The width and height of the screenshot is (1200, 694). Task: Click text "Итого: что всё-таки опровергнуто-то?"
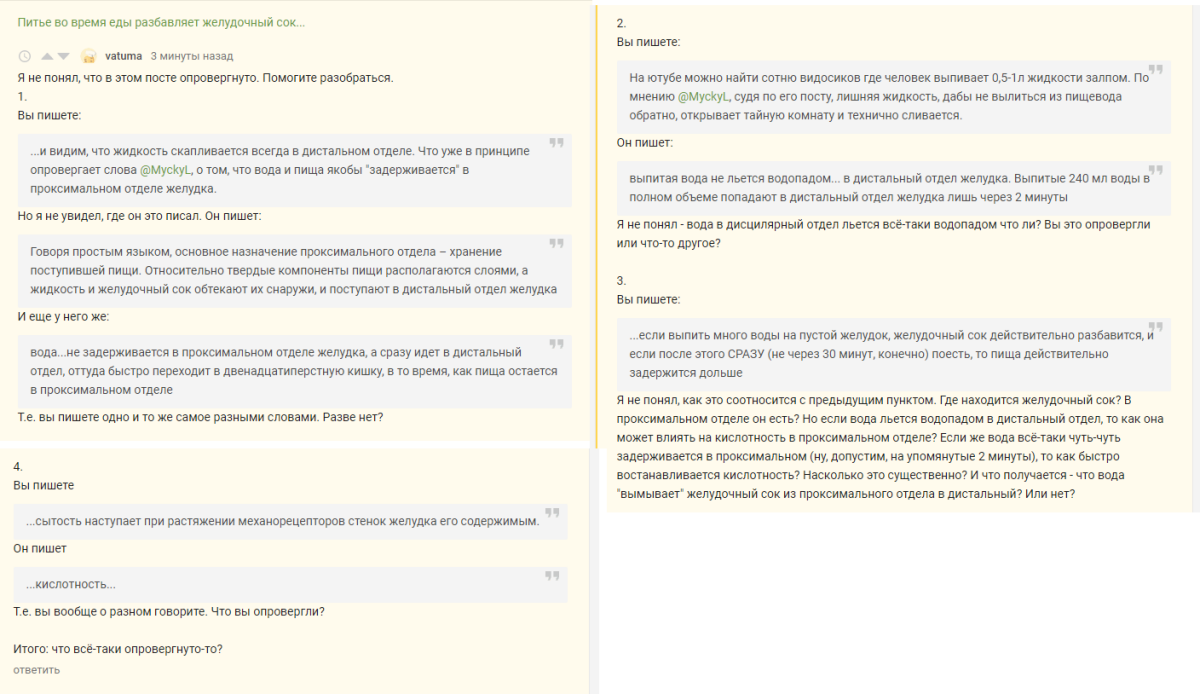118,648
